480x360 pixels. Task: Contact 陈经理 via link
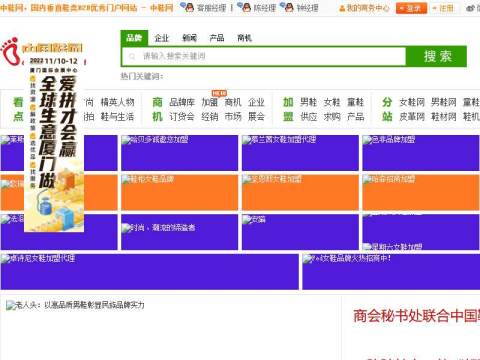point(265,8)
